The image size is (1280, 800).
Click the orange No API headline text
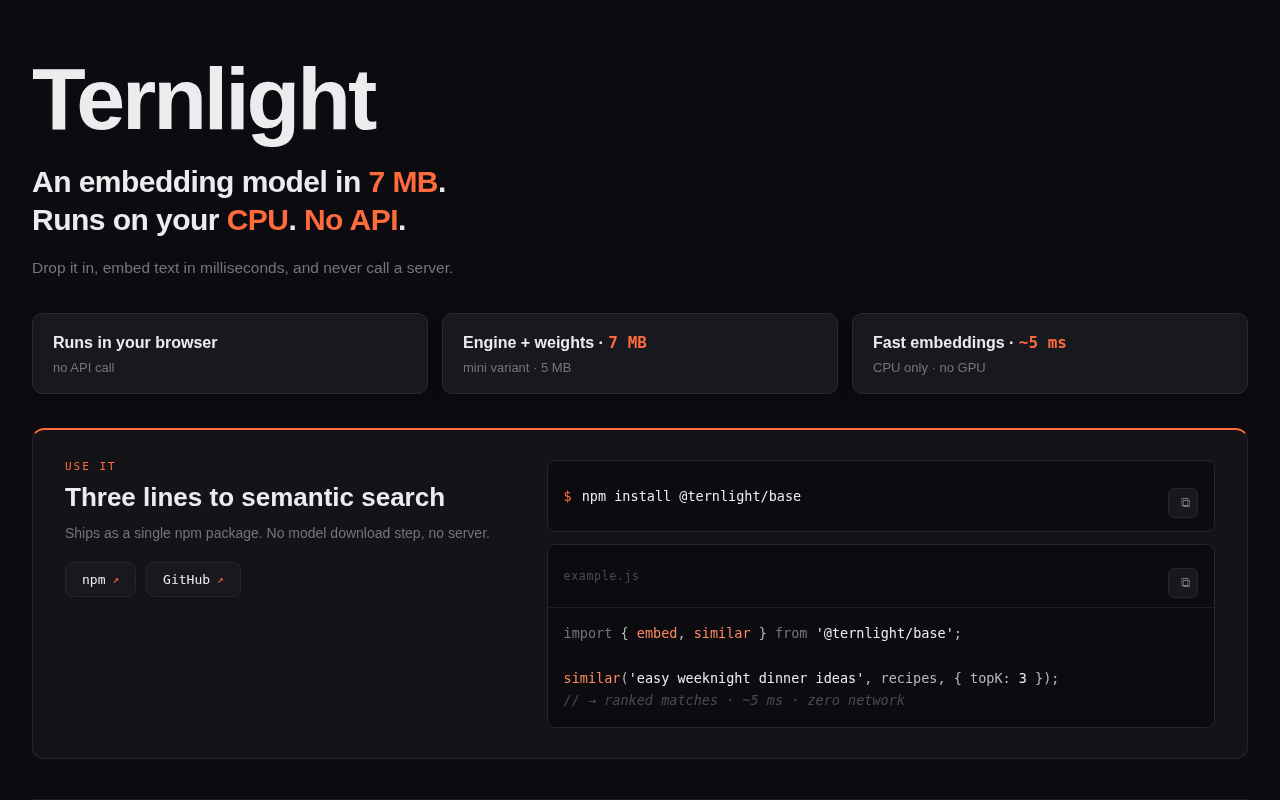tap(351, 220)
